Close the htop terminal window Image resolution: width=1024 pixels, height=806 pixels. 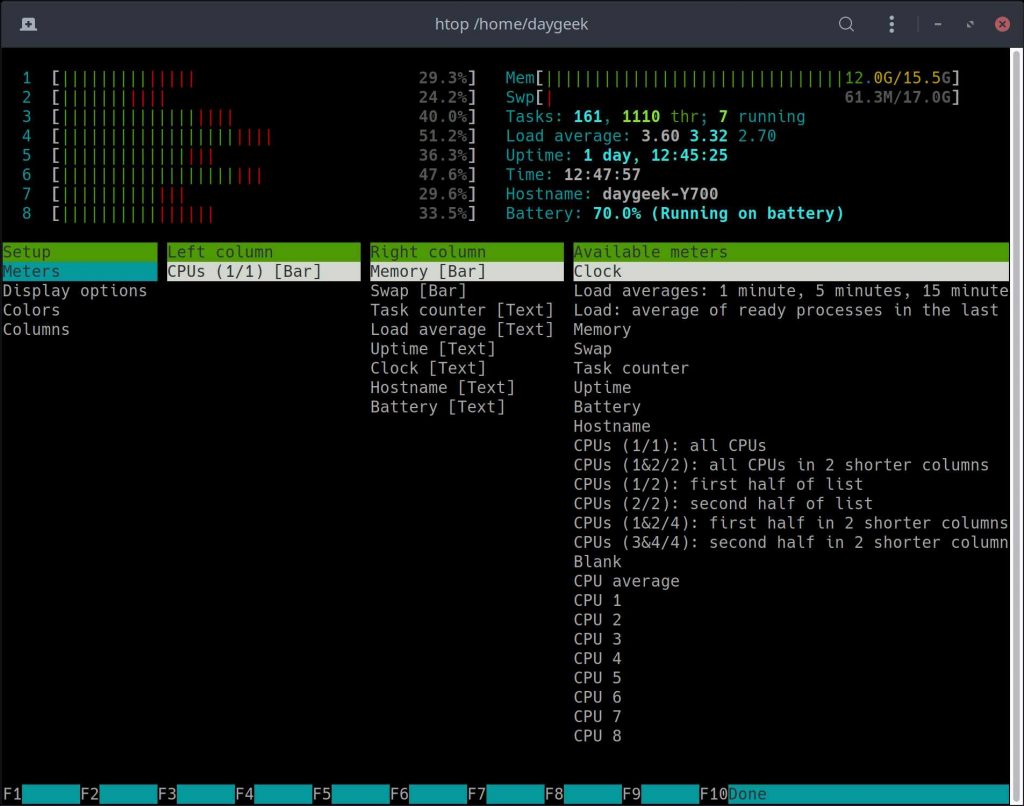tap(1001, 24)
